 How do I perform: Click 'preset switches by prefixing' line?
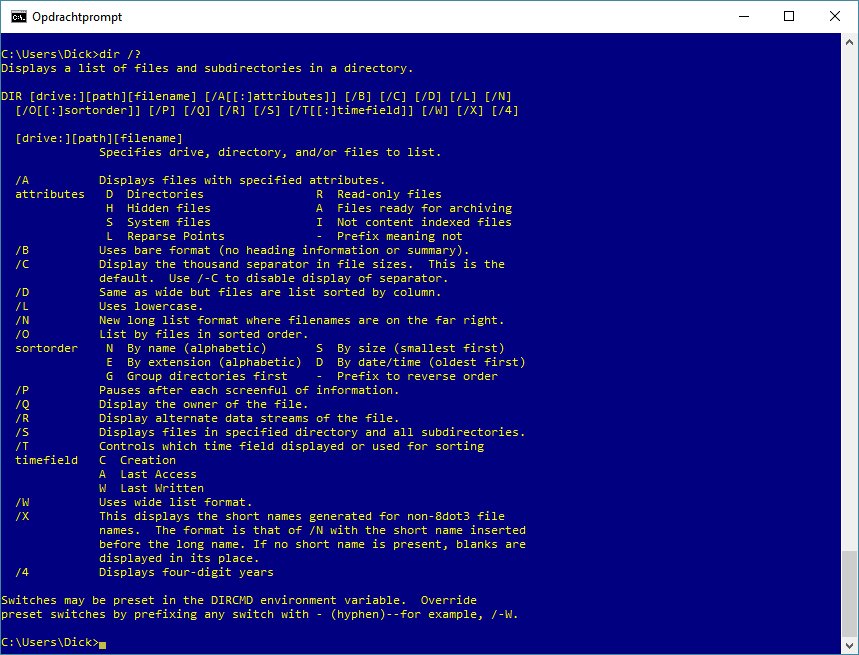point(260,614)
